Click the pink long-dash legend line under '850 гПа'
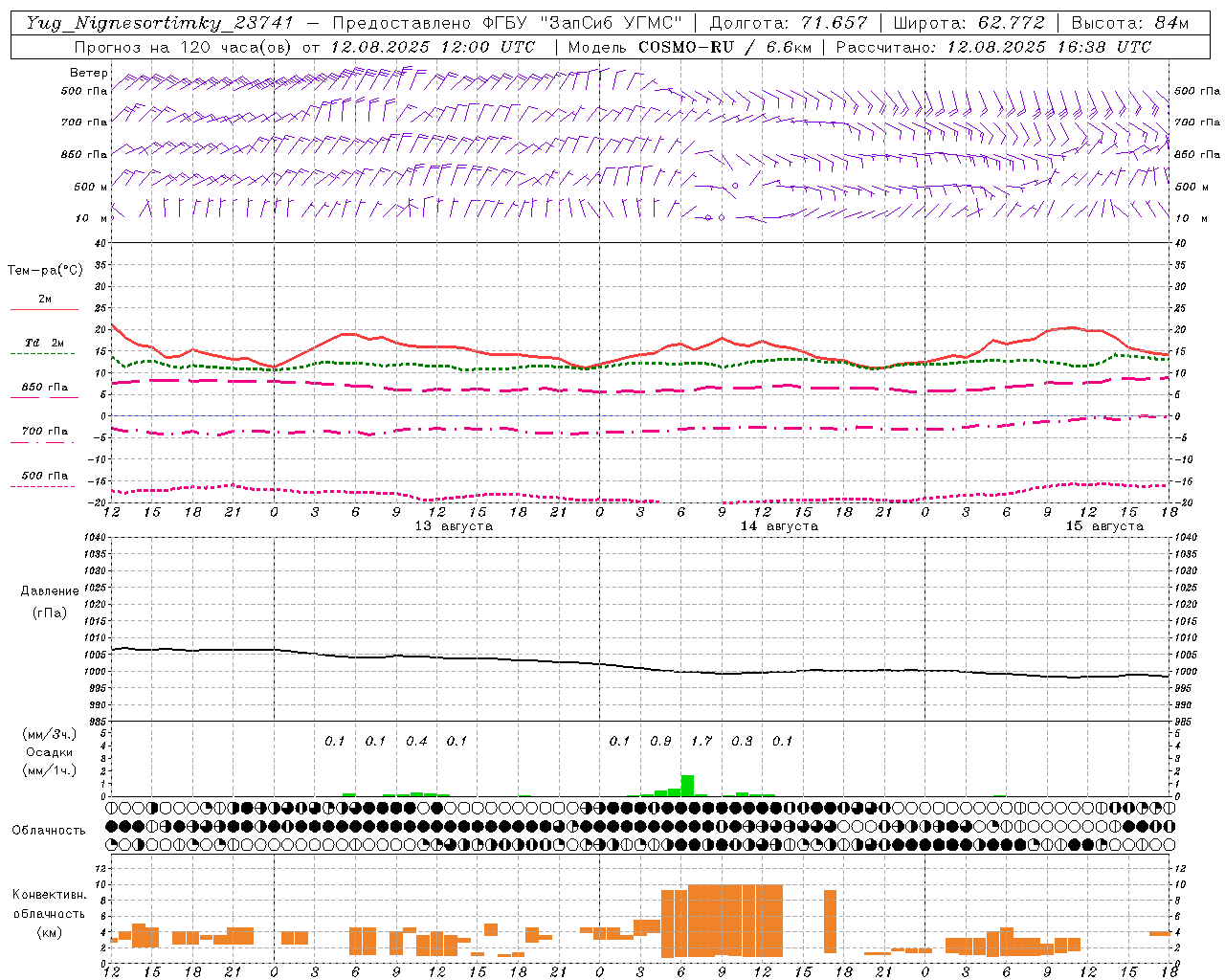 coord(44,398)
